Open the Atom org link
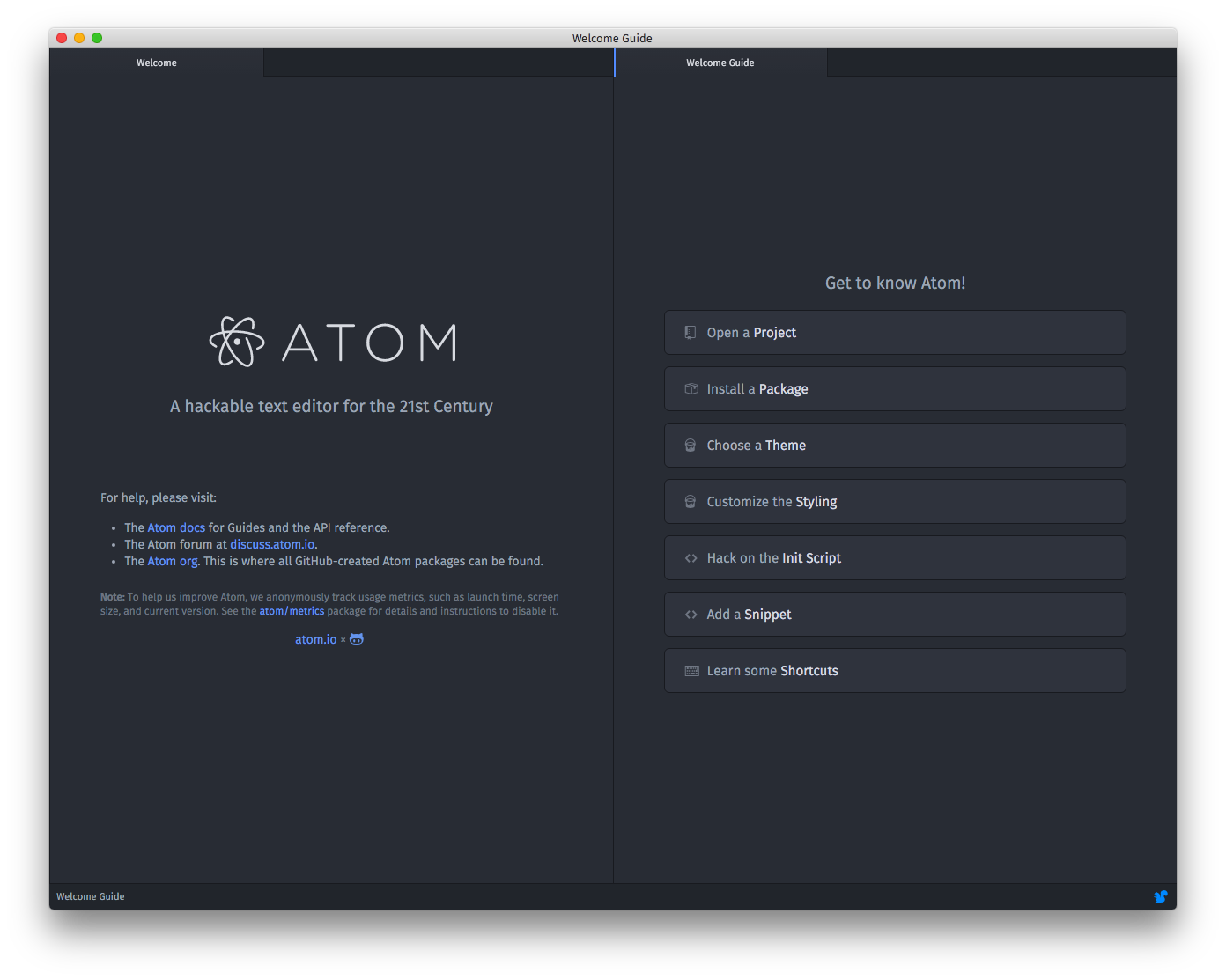Image resolution: width=1226 pixels, height=980 pixels. (x=173, y=561)
